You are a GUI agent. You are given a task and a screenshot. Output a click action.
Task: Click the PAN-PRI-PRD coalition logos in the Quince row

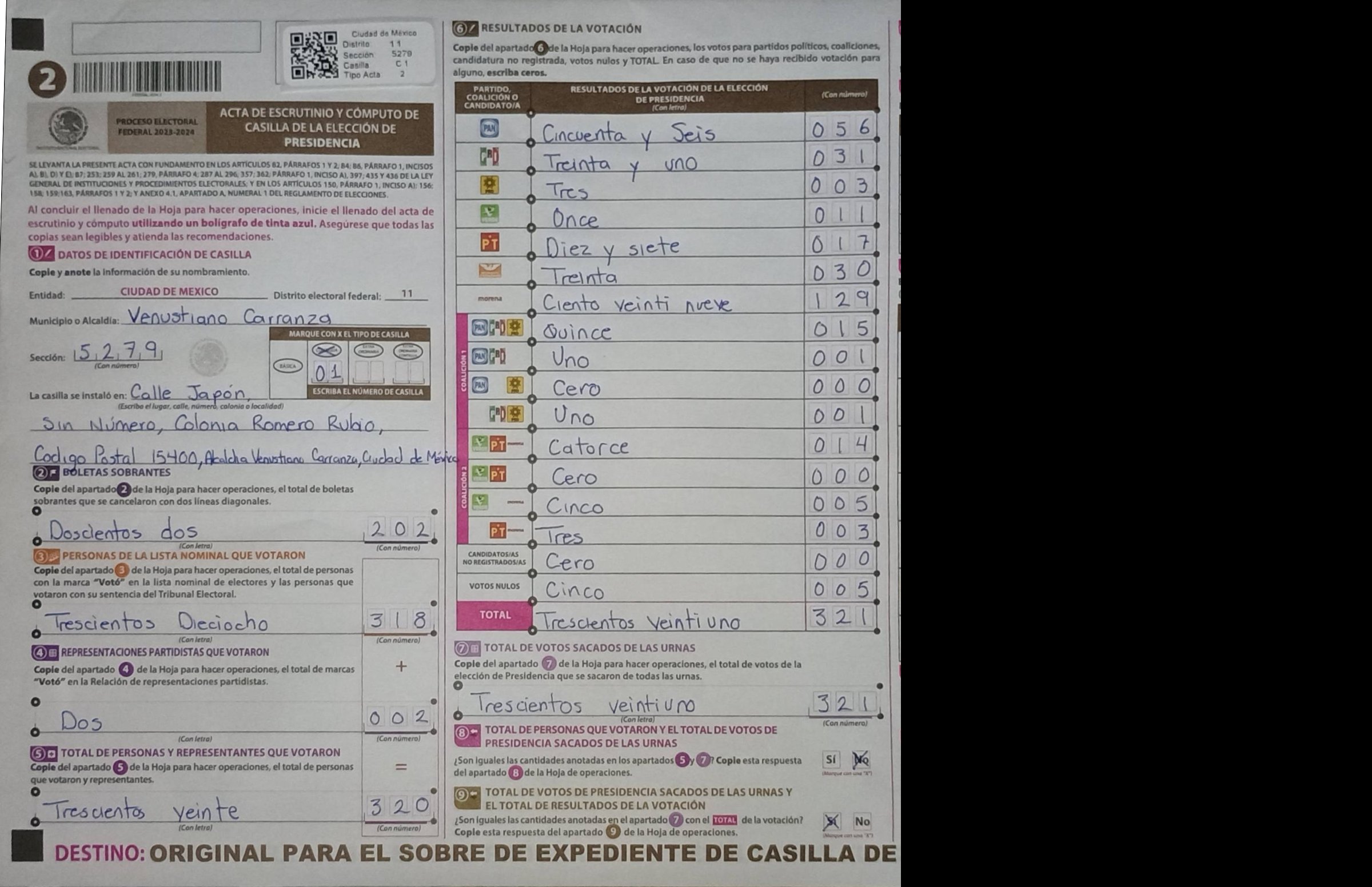[498, 327]
